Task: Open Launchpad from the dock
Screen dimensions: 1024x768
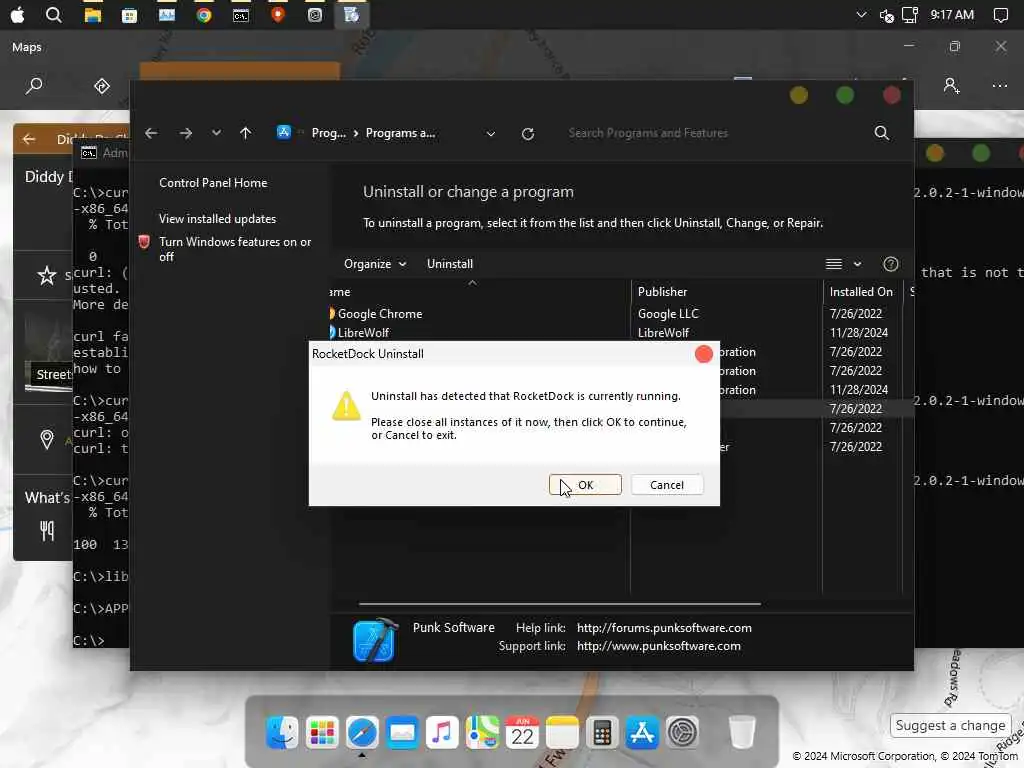Action: pyautogui.click(x=322, y=732)
